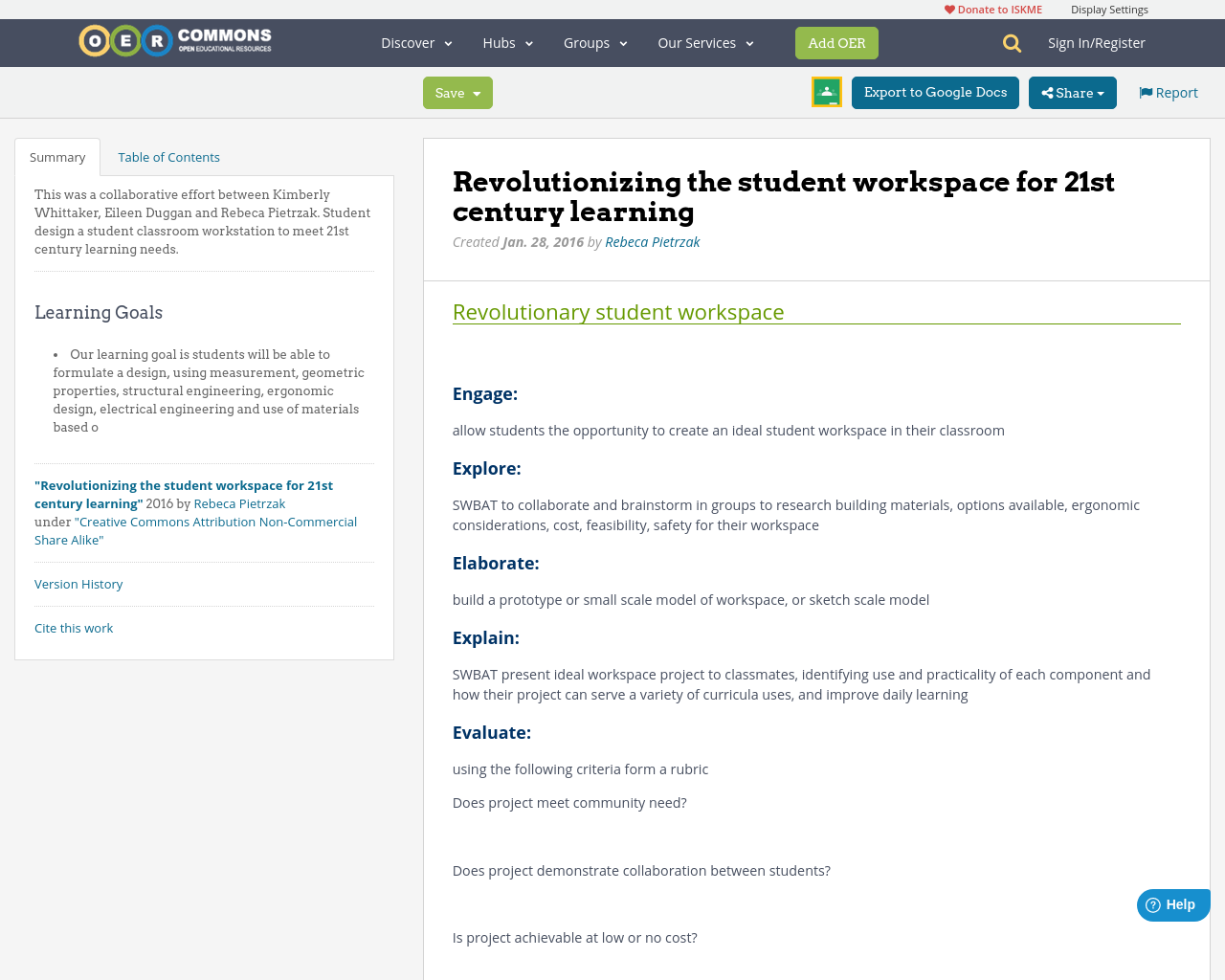Expand the Discover menu
Image resolution: width=1225 pixels, height=980 pixels.
[416, 43]
